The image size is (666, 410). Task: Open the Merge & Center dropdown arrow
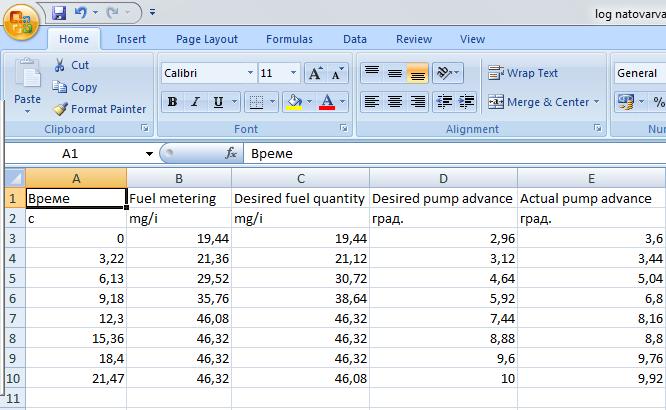pos(597,102)
